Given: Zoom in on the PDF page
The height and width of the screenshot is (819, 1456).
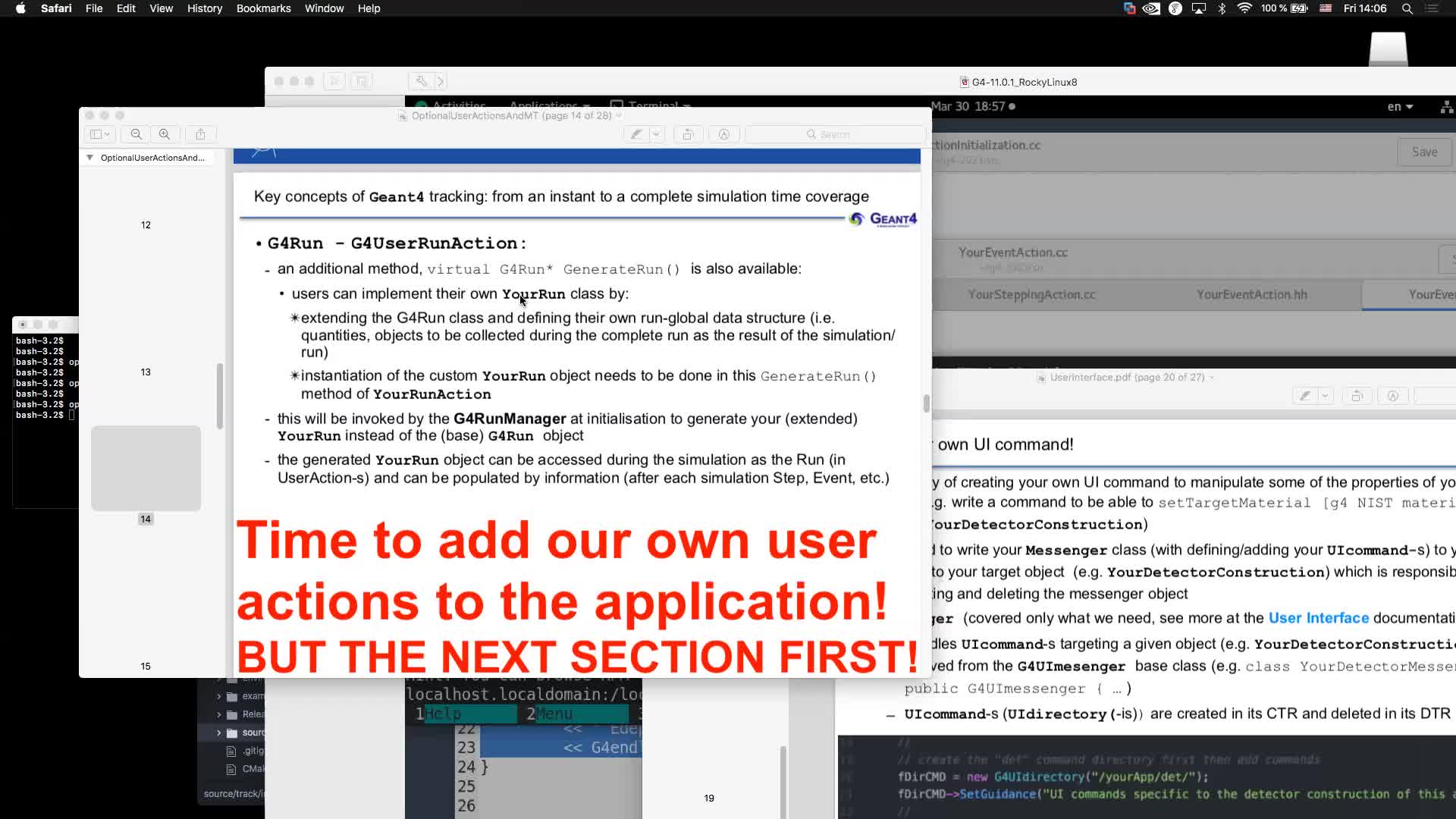Looking at the screenshot, I should coord(165,134).
